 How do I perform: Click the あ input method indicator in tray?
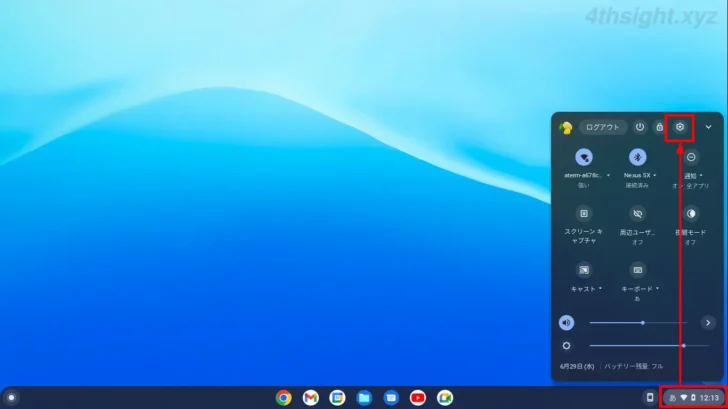point(672,398)
